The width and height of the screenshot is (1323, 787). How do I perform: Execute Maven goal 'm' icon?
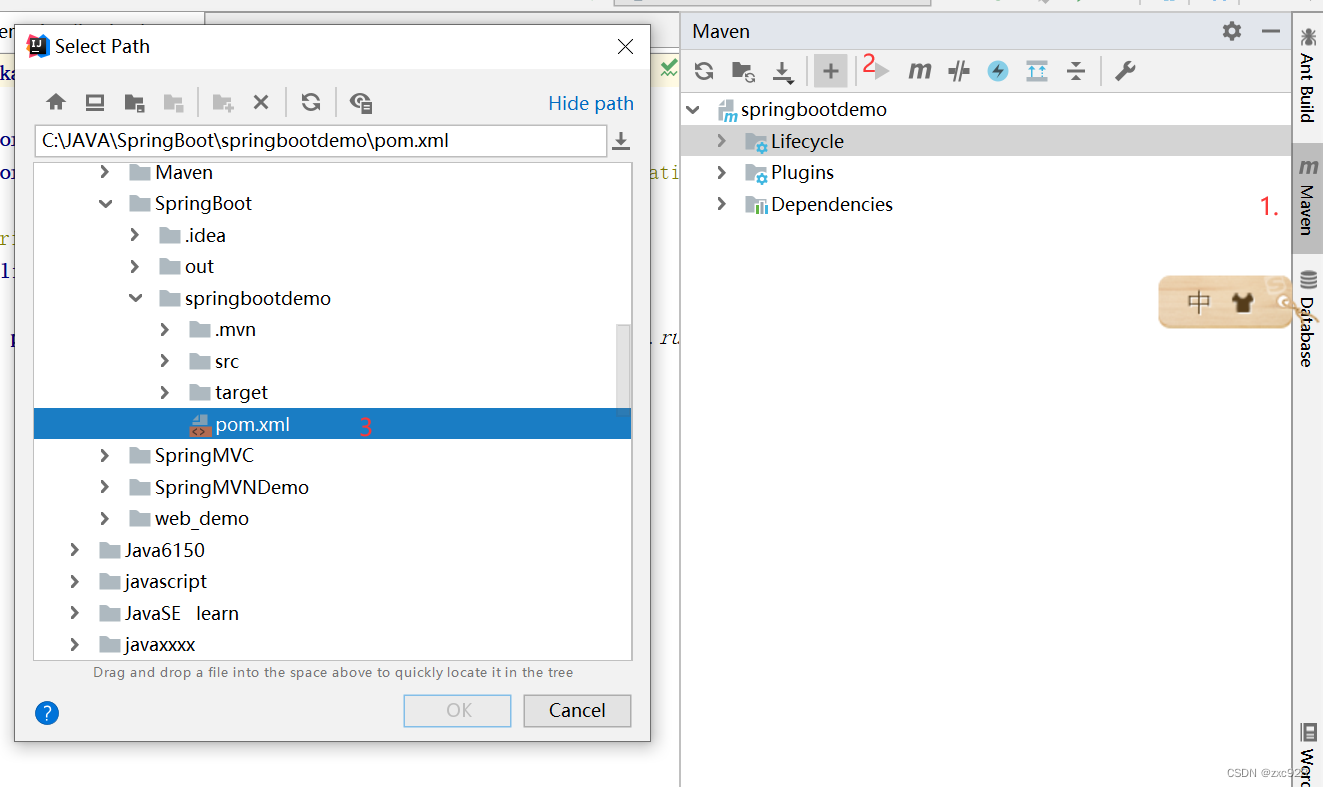[x=920, y=71]
